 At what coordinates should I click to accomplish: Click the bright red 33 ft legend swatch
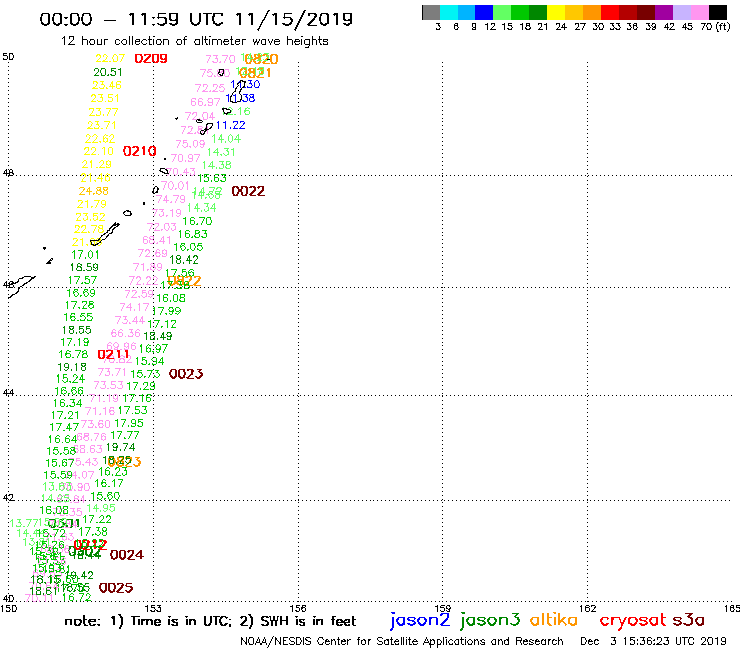(610, 13)
